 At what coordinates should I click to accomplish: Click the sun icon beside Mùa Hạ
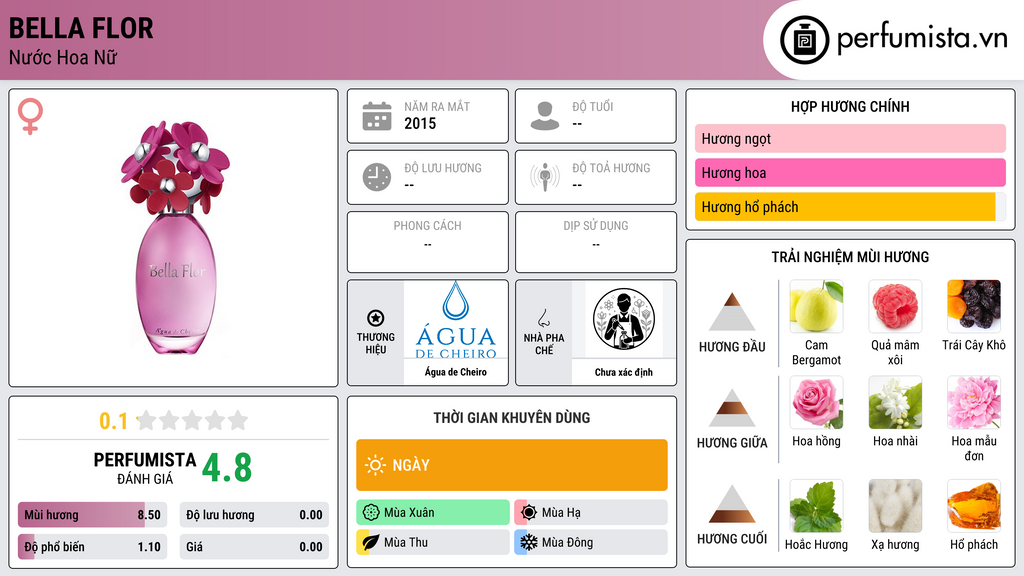point(529,513)
